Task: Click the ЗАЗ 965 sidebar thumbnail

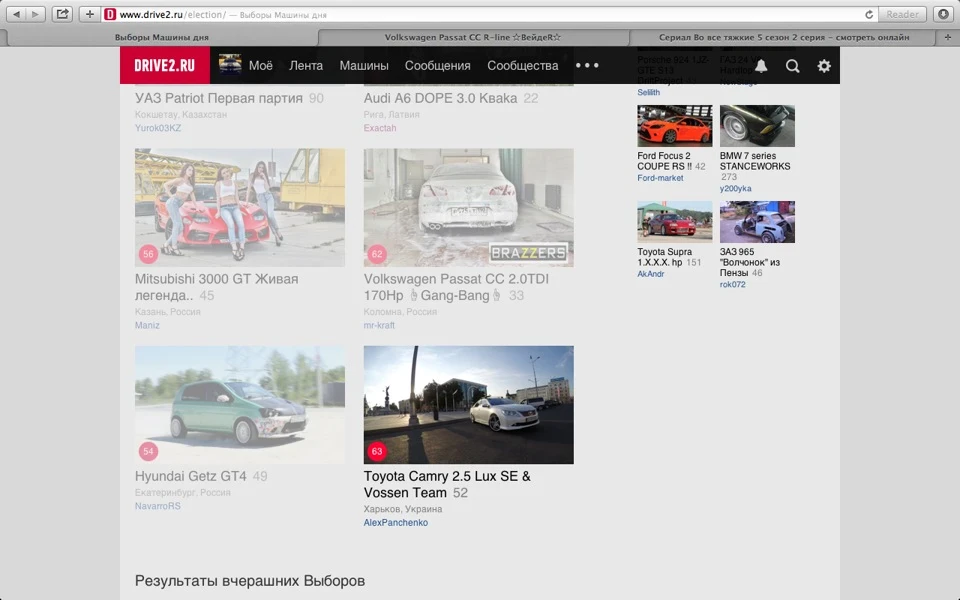Action: 757,222
